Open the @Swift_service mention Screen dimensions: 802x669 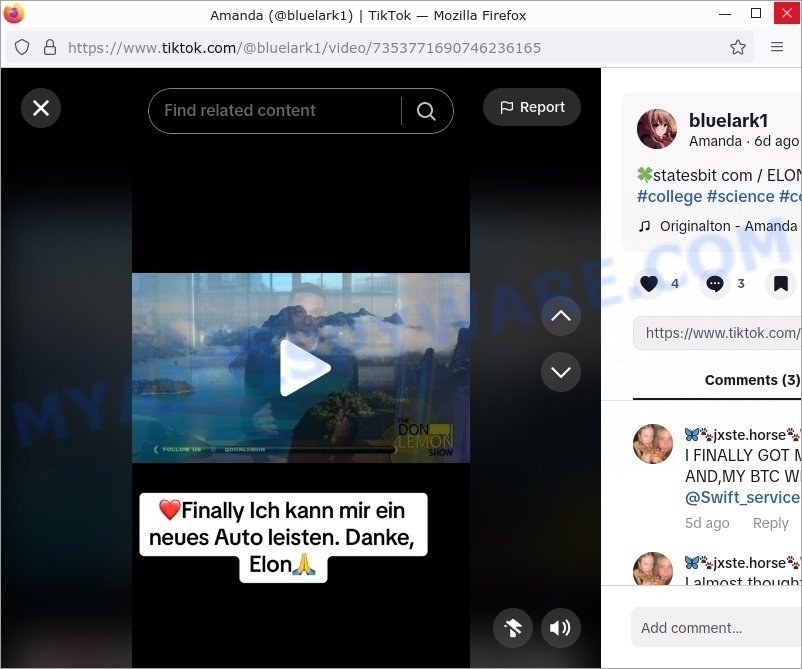[743, 497]
